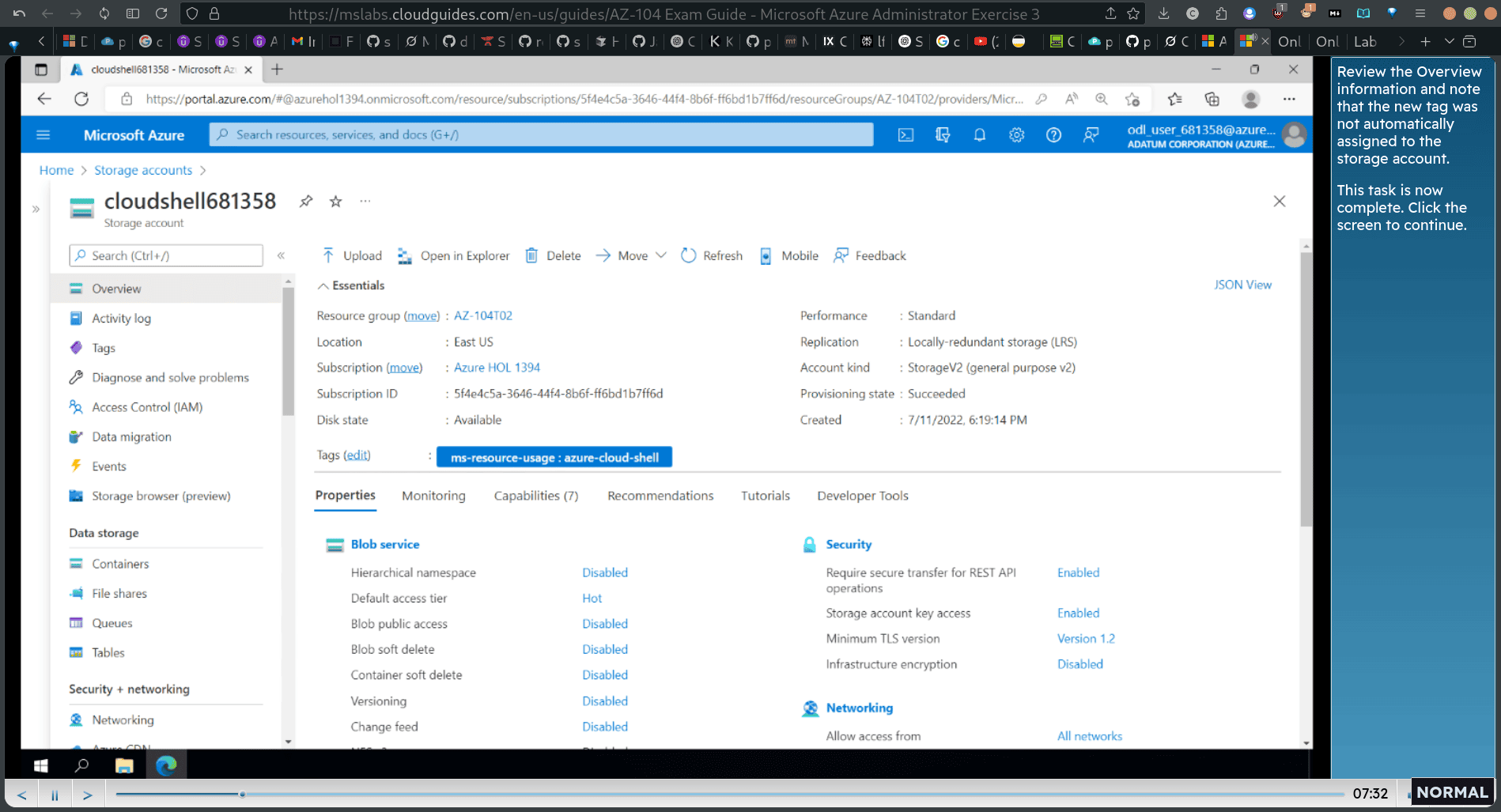
Task: Open Access Control (IAM)
Action: coord(166,407)
